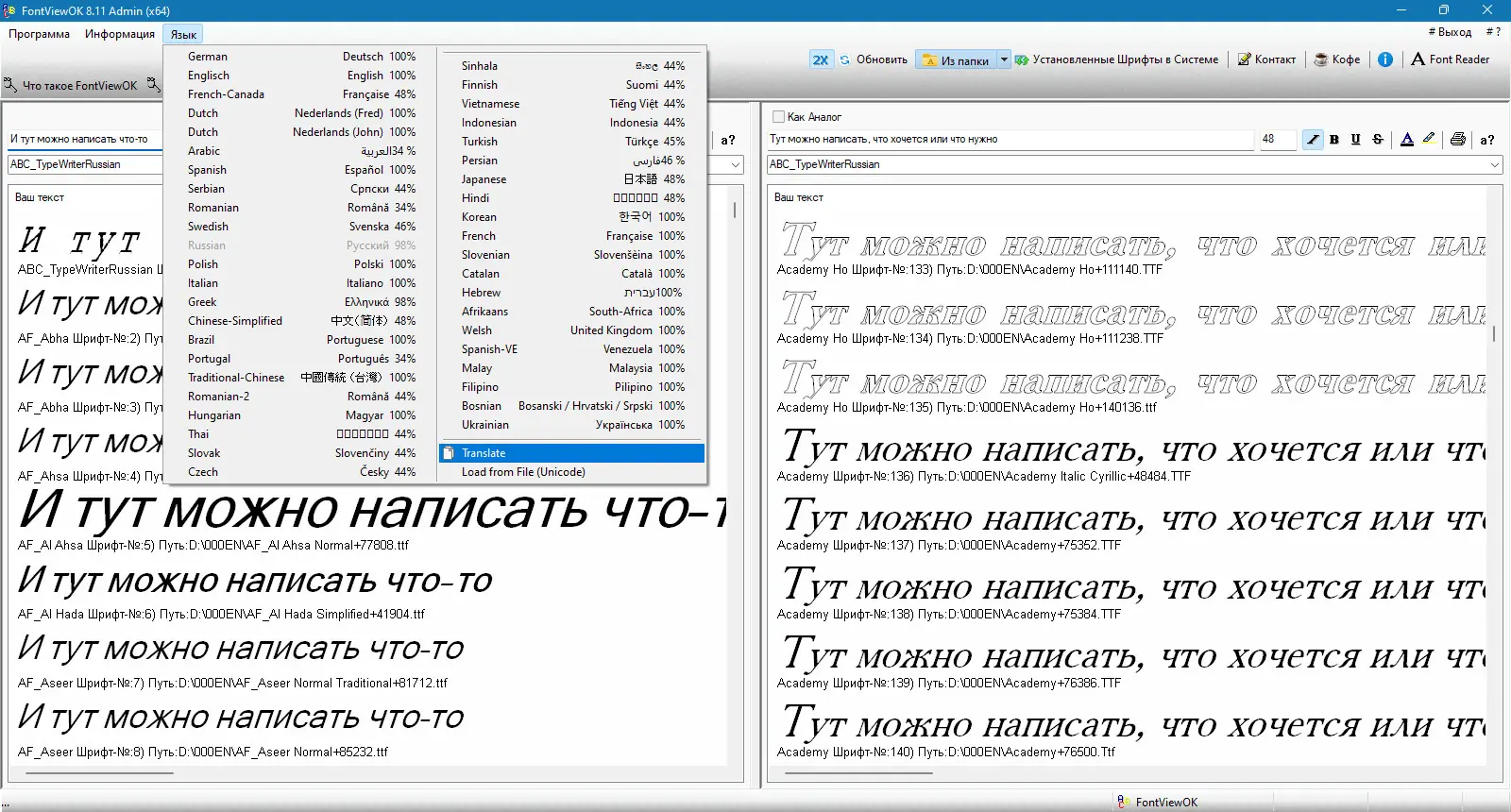
Task: Open Font Reader via its A icon
Action: pos(1418,59)
